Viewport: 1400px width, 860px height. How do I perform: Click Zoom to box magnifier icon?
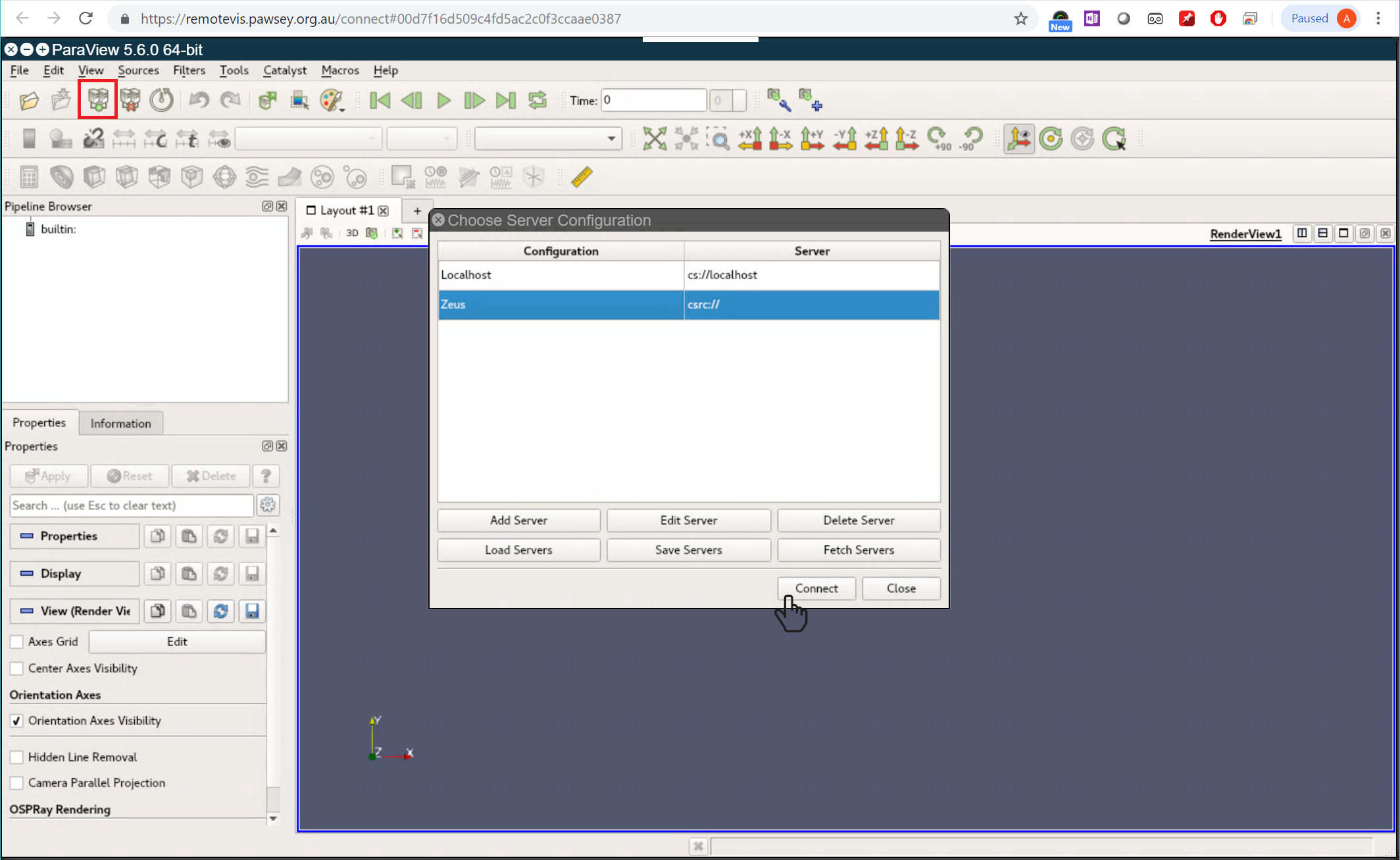click(x=718, y=138)
